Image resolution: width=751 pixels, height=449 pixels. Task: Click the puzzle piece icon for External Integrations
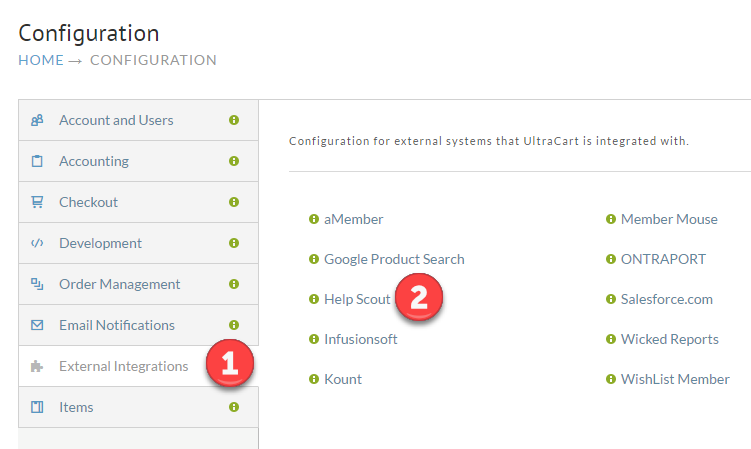tap(37, 367)
